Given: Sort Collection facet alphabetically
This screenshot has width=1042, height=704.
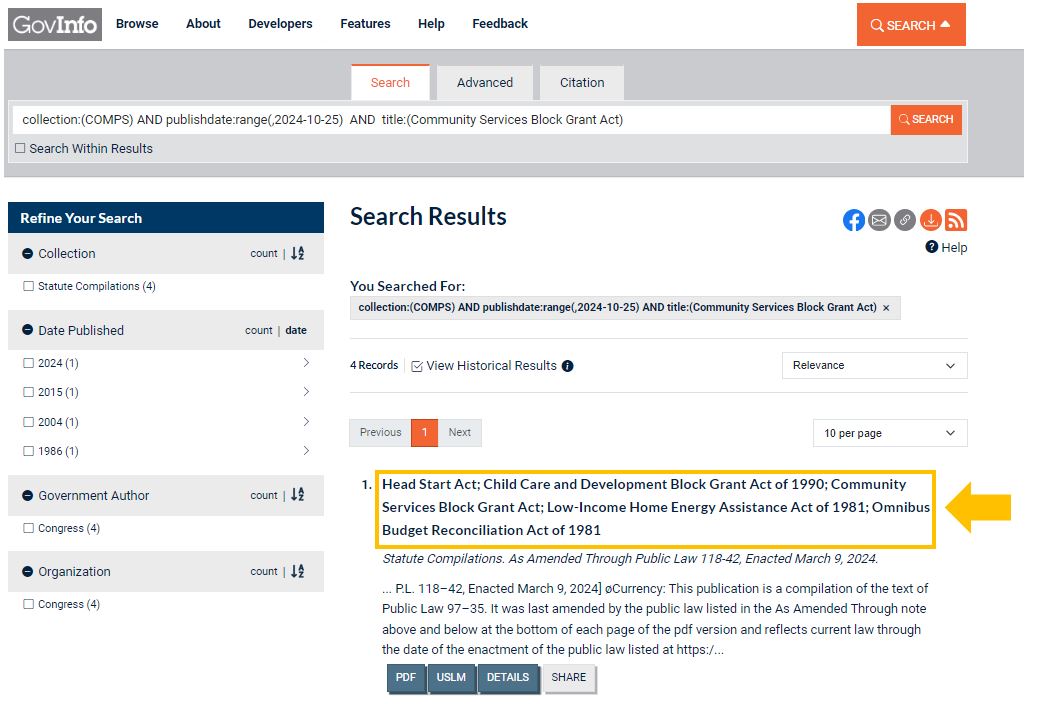Looking at the screenshot, I should [x=297, y=254].
